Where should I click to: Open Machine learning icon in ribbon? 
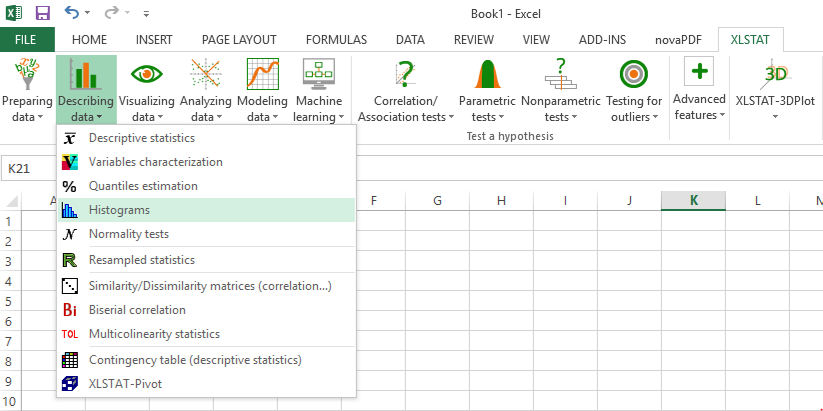[319, 74]
